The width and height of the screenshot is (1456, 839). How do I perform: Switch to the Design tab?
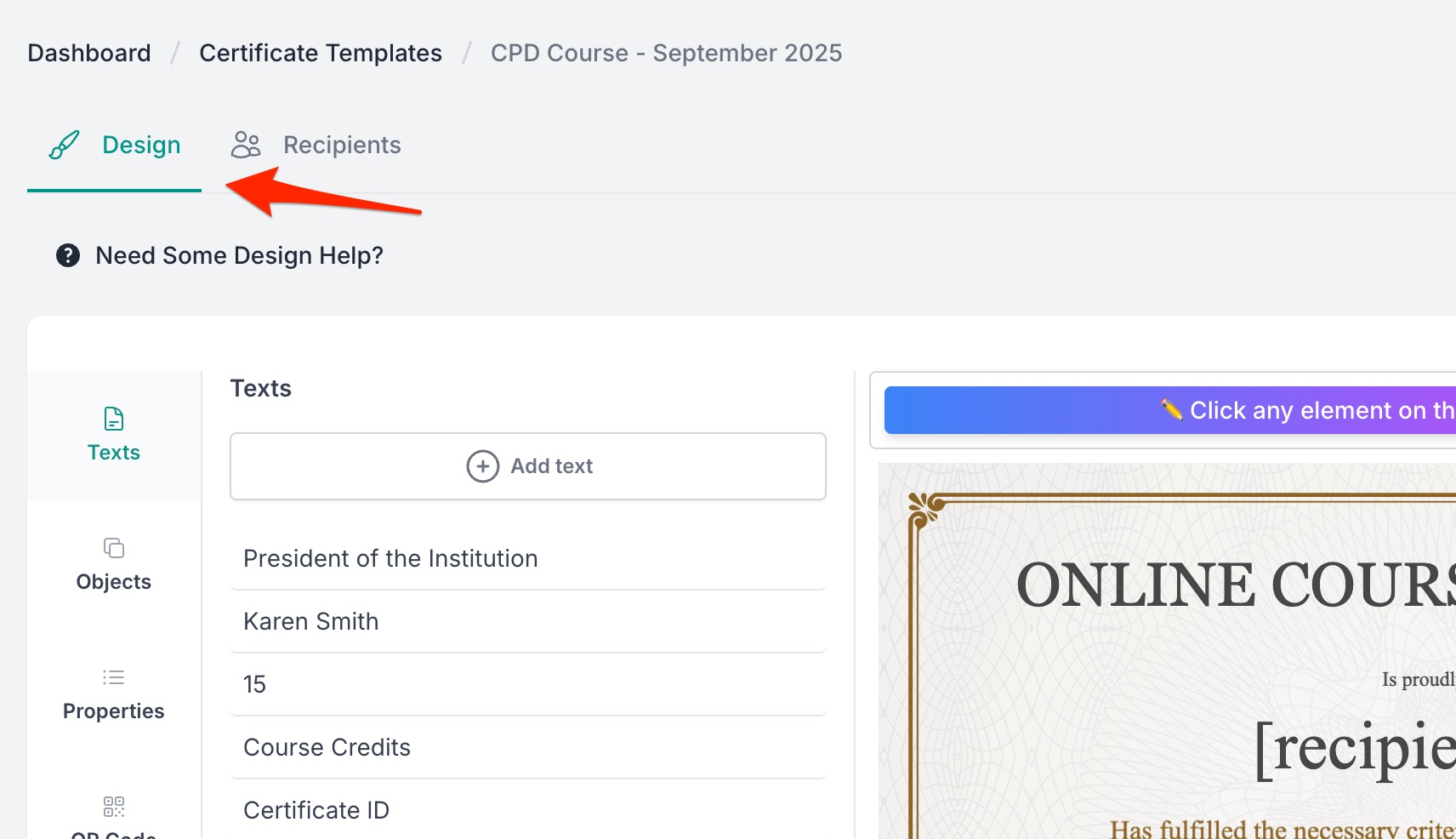141,146
